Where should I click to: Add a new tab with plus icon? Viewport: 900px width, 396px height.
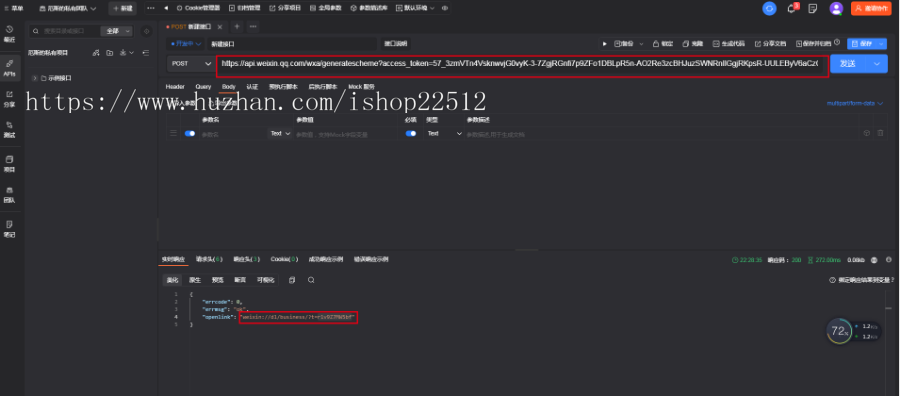pyautogui.click(x=237, y=26)
